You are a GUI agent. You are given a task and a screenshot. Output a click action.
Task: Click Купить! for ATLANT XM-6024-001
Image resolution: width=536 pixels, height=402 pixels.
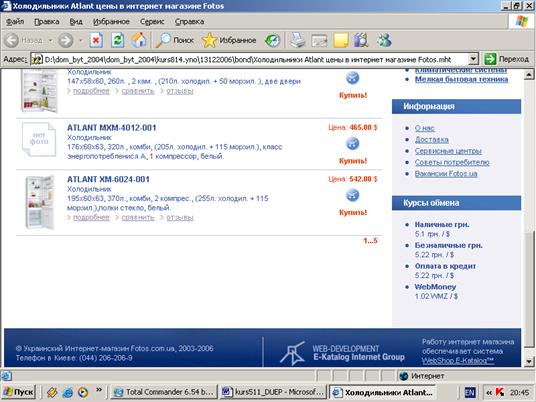point(353,212)
